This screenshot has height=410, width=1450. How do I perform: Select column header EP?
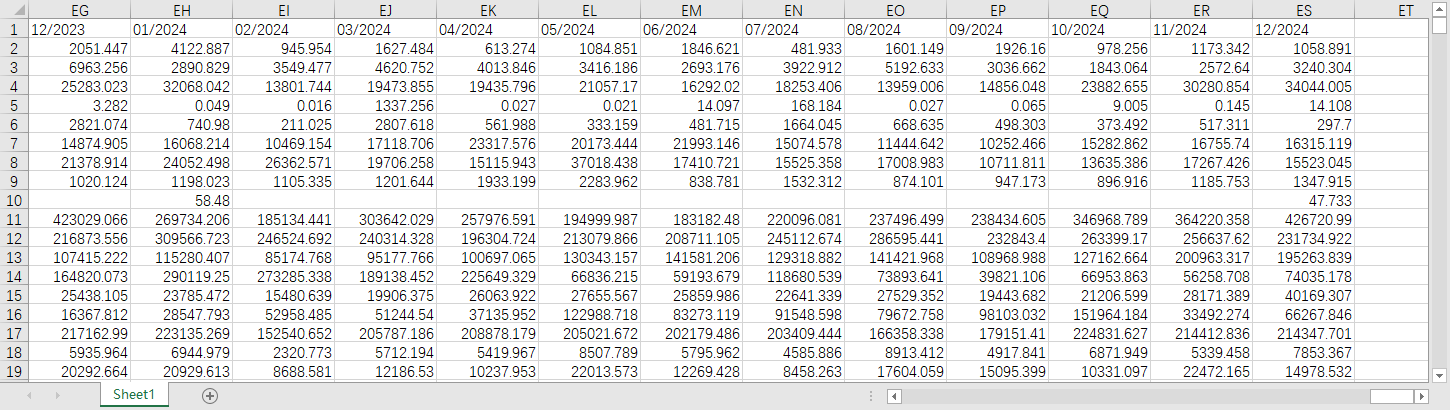[x=997, y=10]
